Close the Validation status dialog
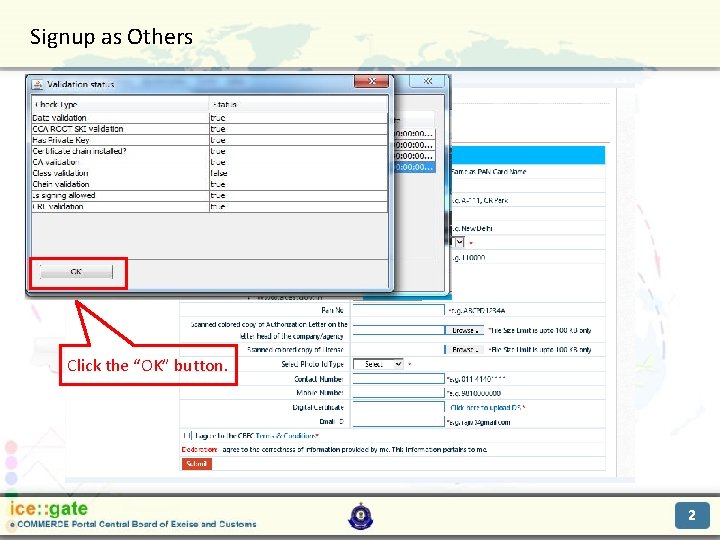 point(371,81)
